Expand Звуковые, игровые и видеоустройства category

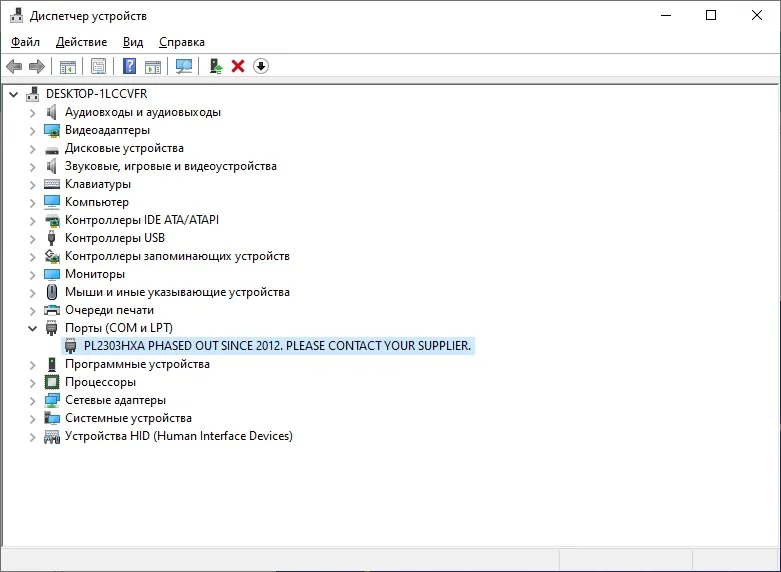click(x=32, y=167)
